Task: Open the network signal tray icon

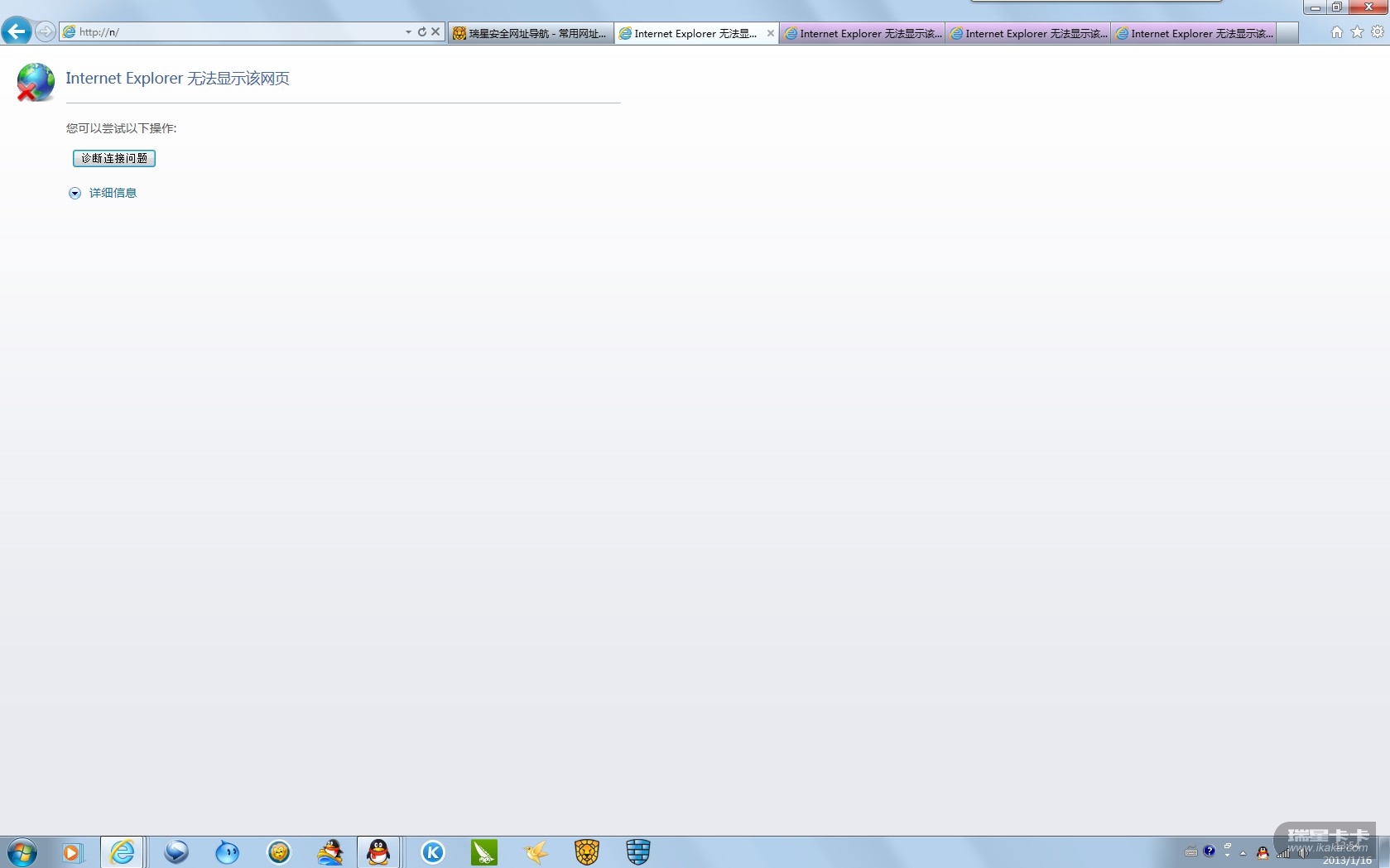Action: pyautogui.click(x=1283, y=852)
